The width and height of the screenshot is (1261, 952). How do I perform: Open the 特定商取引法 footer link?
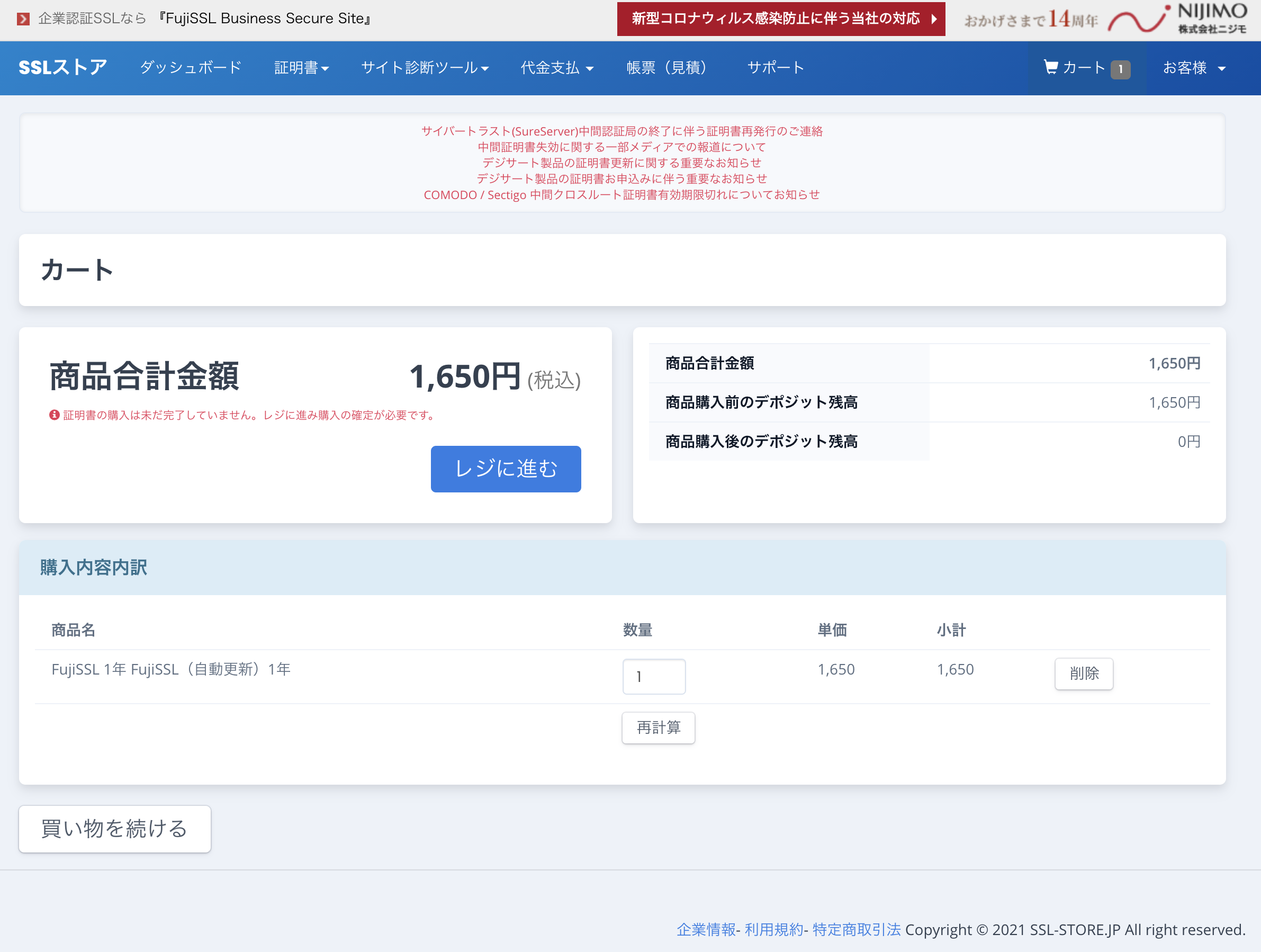[856, 930]
